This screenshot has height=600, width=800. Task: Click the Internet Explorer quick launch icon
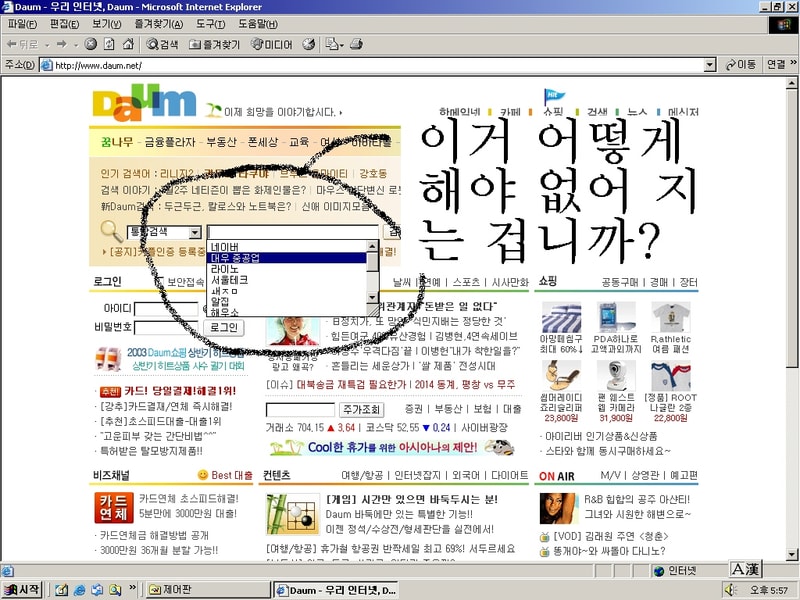[x=80, y=590]
